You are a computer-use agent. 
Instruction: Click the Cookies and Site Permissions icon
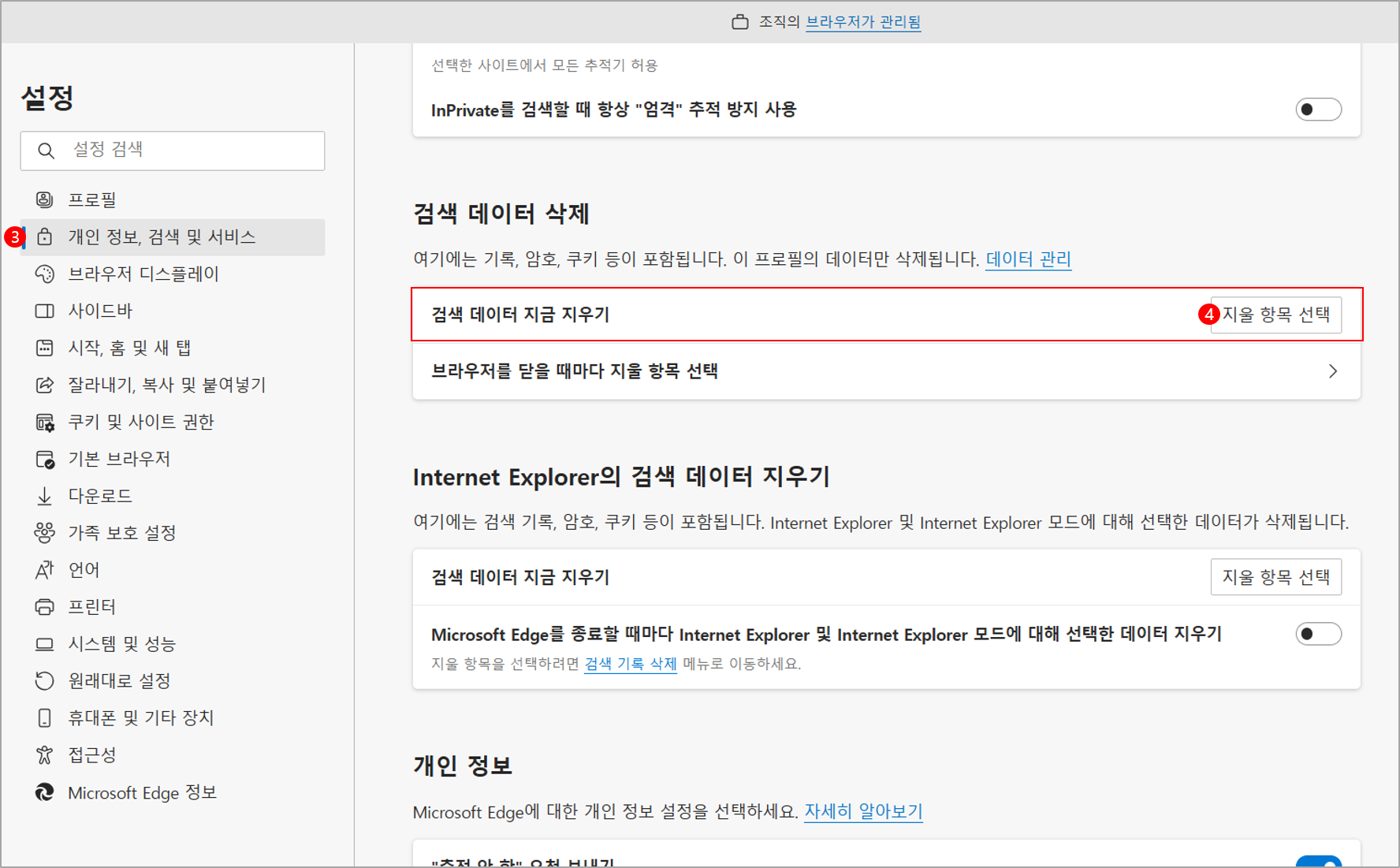(45, 422)
